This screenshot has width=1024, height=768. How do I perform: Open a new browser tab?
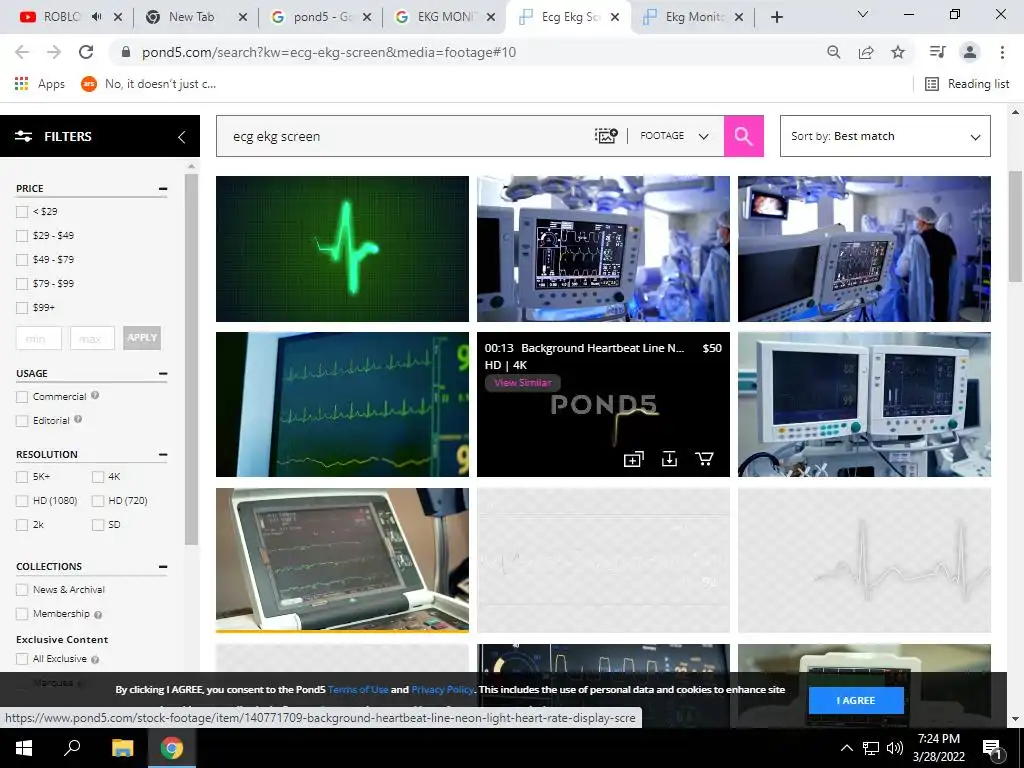pyautogui.click(x=776, y=18)
